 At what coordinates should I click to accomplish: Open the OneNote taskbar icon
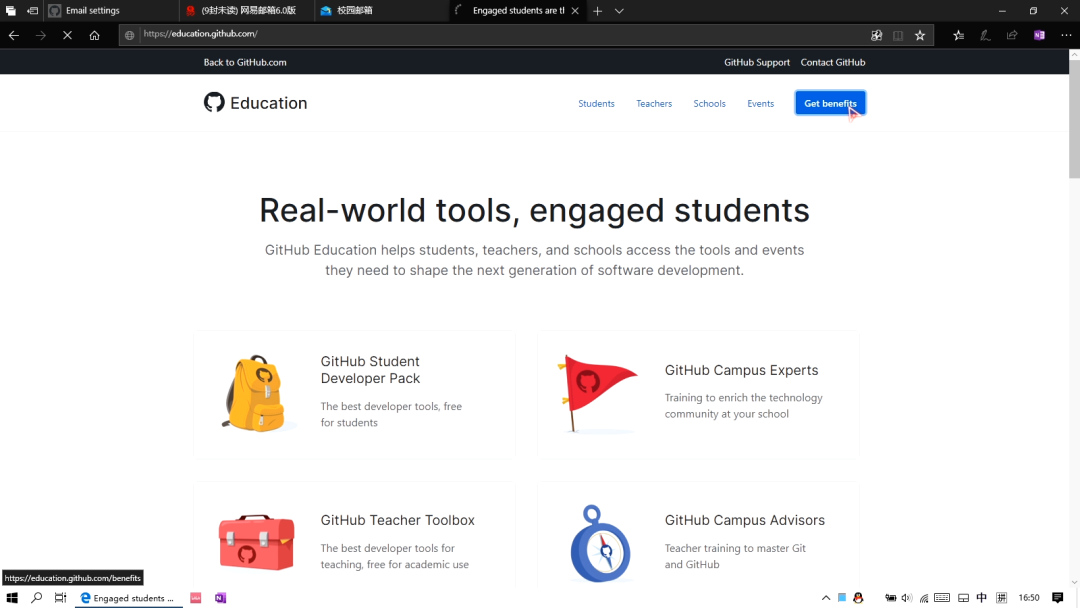pos(220,598)
